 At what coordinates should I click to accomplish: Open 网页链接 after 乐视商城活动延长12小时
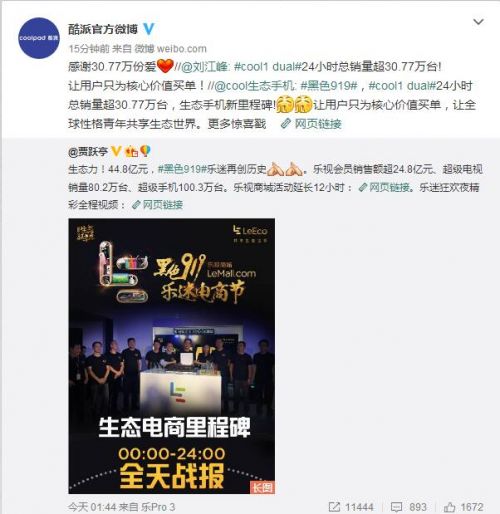(x=389, y=187)
